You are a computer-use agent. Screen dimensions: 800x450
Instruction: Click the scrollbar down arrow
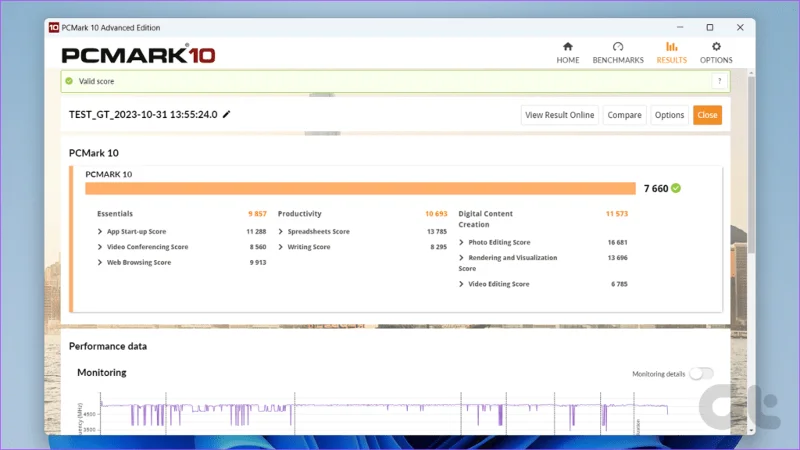click(x=751, y=431)
